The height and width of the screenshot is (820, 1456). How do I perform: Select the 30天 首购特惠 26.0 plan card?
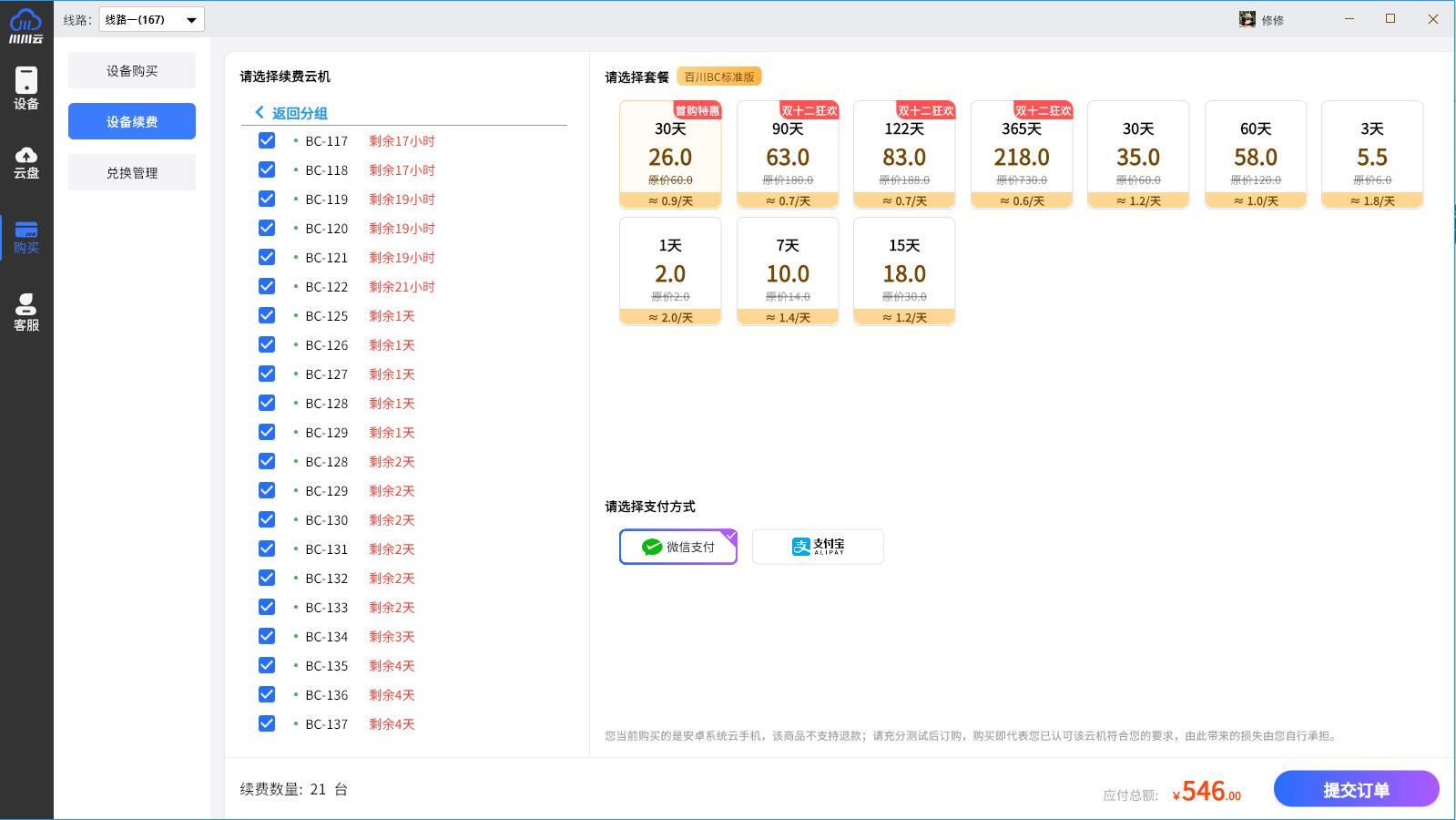point(670,155)
